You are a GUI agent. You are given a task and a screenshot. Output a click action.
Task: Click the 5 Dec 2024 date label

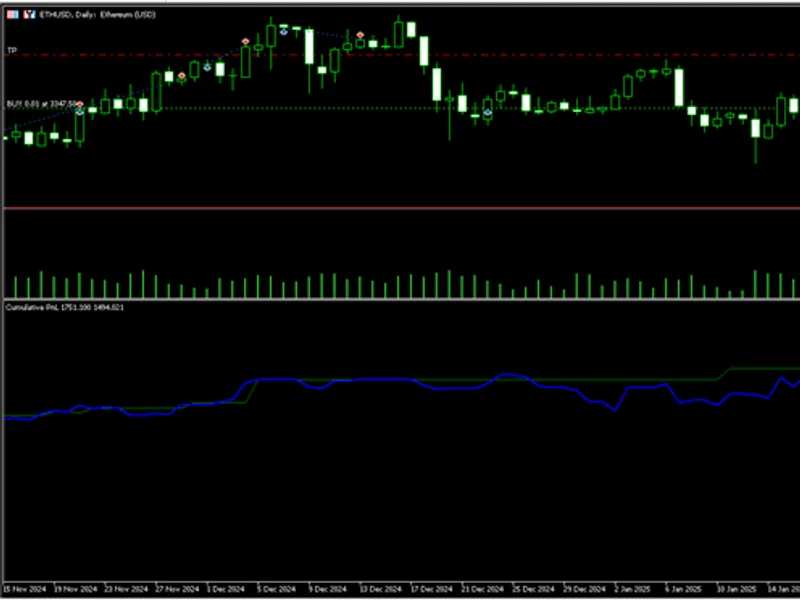(277, 589)
